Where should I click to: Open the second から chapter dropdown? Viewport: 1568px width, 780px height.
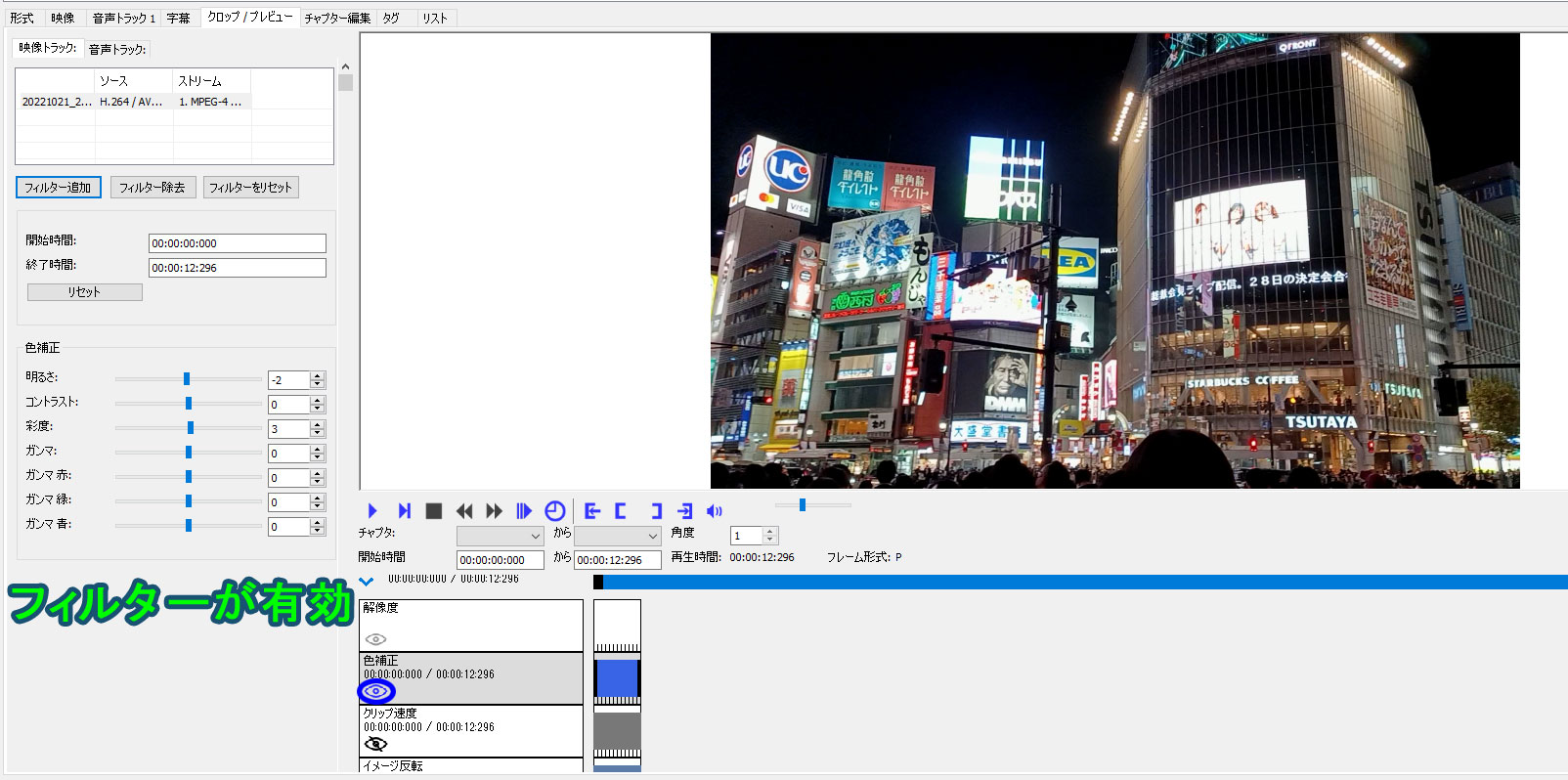tap(618, 536)
